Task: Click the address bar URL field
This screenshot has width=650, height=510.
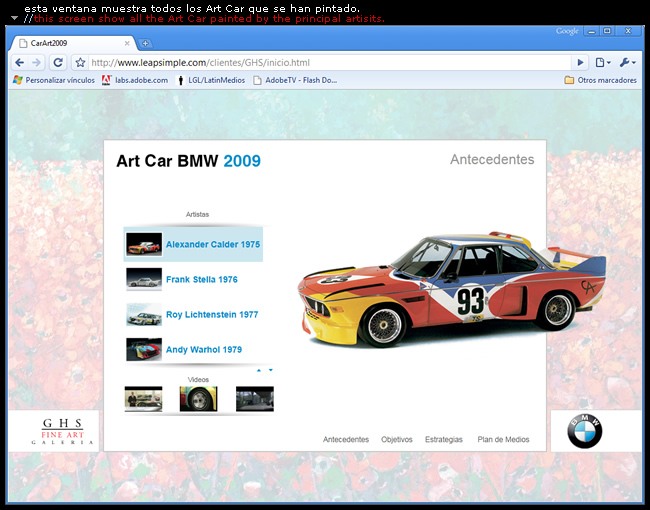Action: (330, 62)
